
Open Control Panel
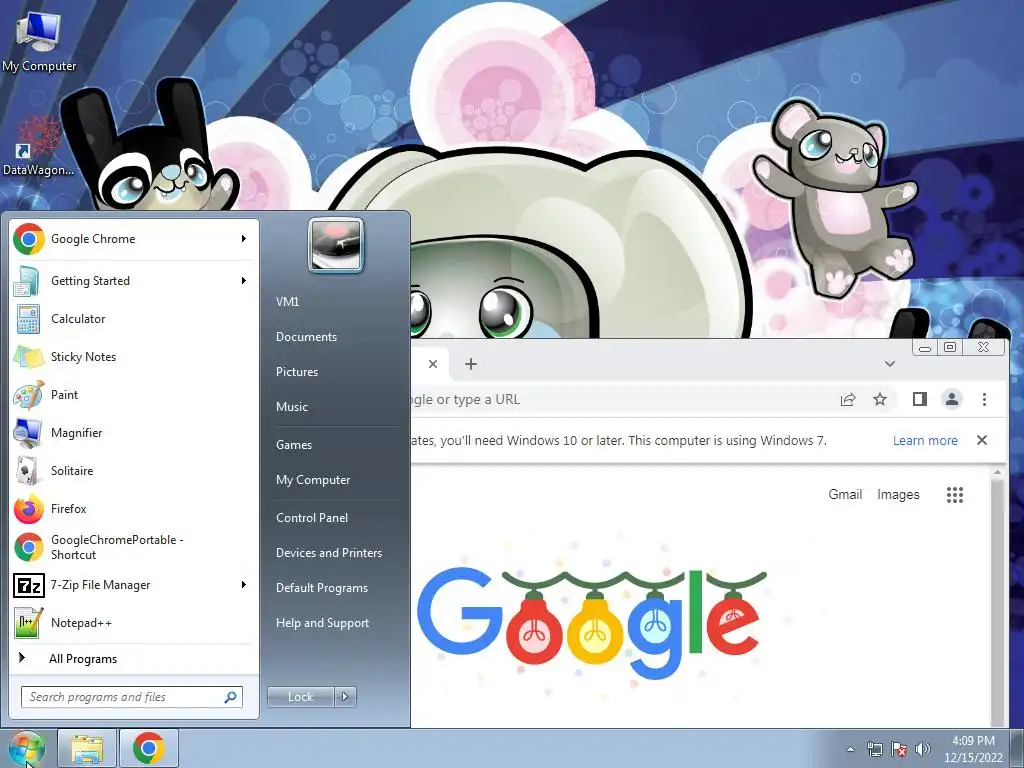(x=312, y=518)
